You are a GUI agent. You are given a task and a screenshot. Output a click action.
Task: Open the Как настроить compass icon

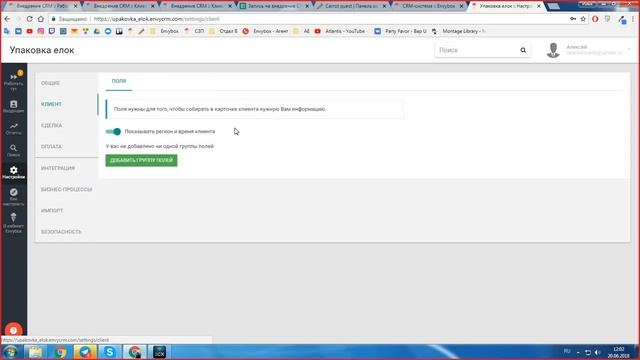point(13,197)
